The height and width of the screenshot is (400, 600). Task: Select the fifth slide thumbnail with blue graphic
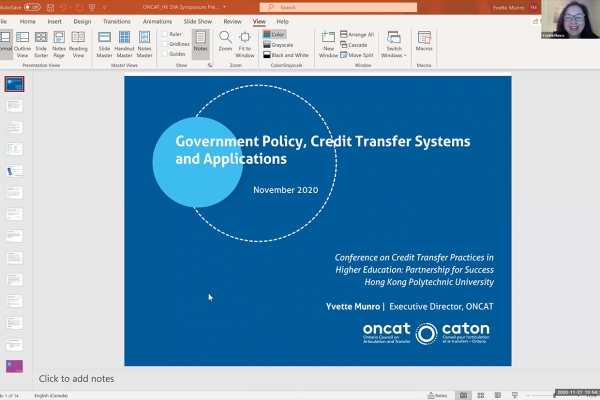(14, 171)
